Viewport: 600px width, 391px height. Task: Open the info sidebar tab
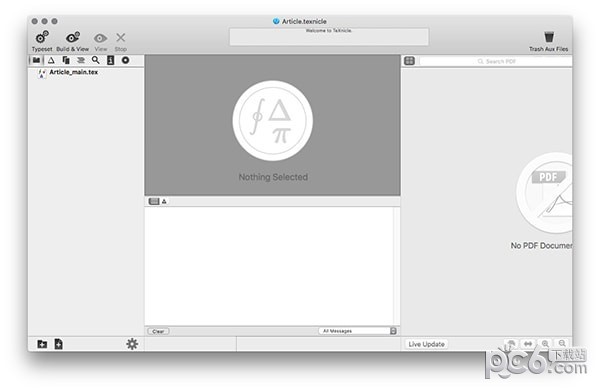(x=111, y=60)
